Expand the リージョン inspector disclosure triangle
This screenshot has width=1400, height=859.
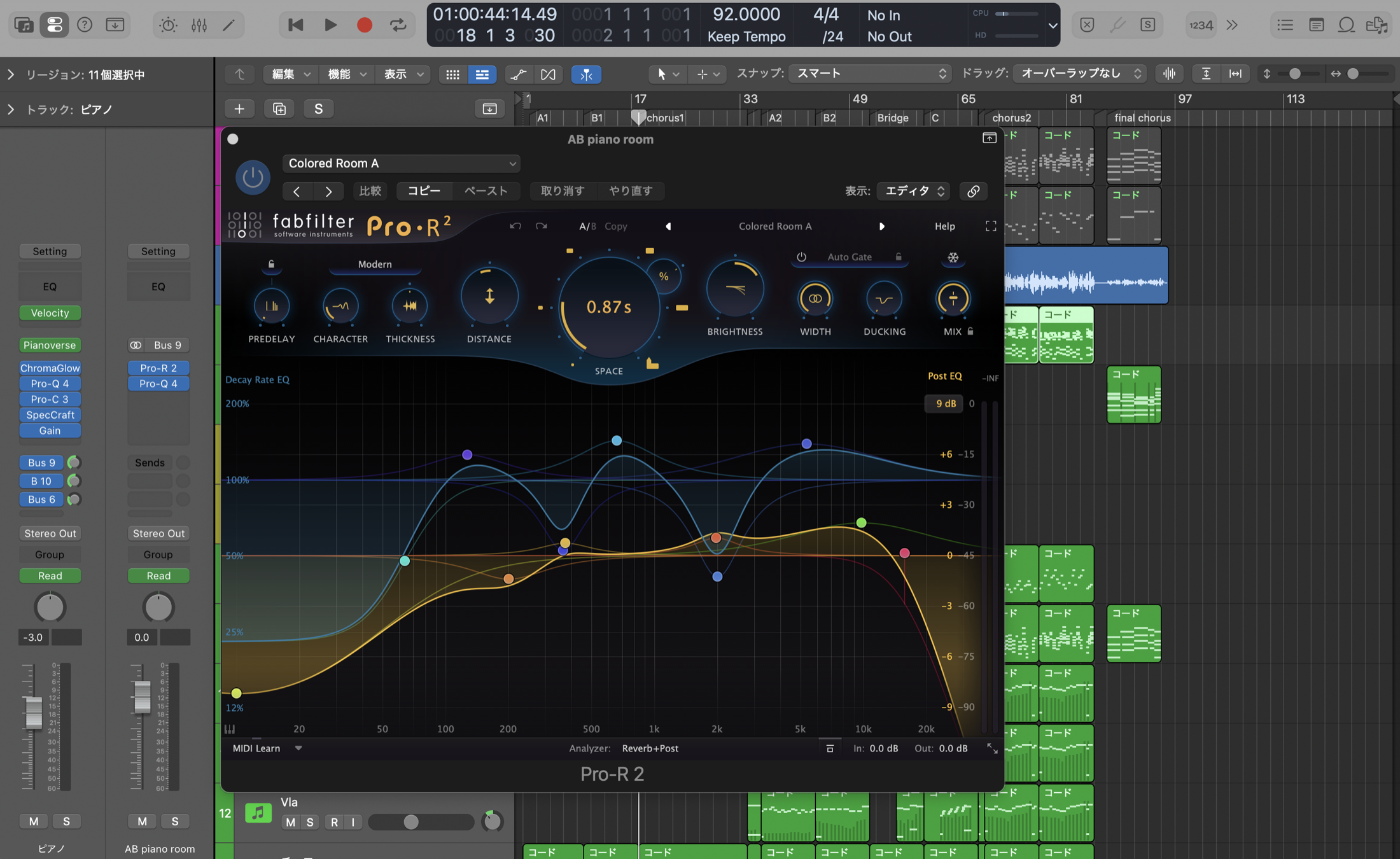tap(11, 74)
